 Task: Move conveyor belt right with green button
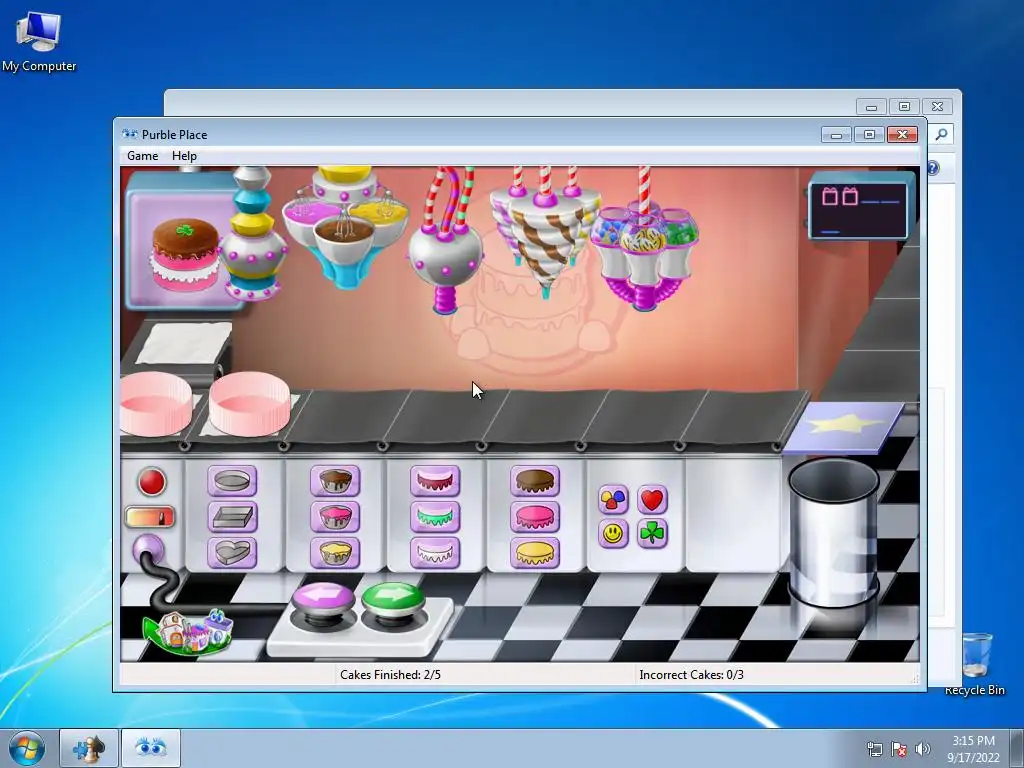point(393,600)
